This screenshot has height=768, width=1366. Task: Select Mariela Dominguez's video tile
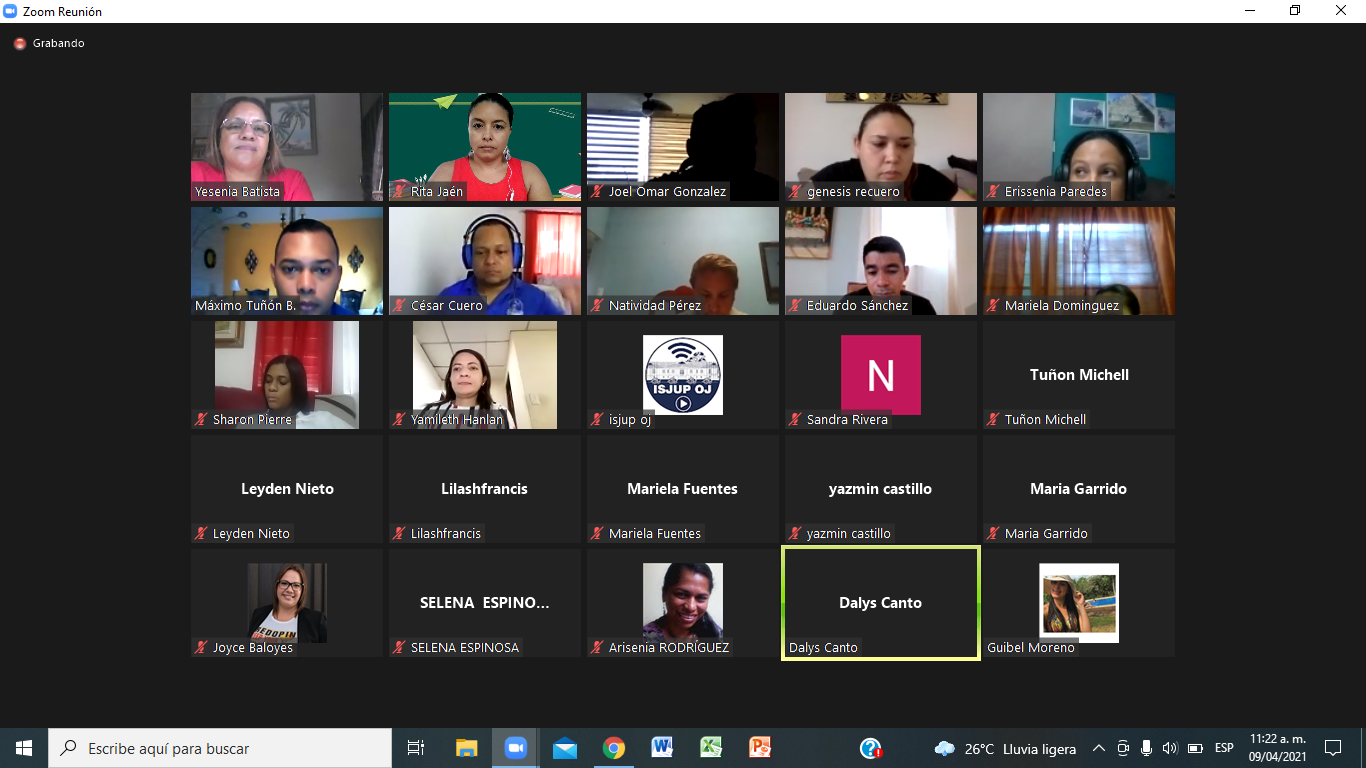pos(1079,261)
